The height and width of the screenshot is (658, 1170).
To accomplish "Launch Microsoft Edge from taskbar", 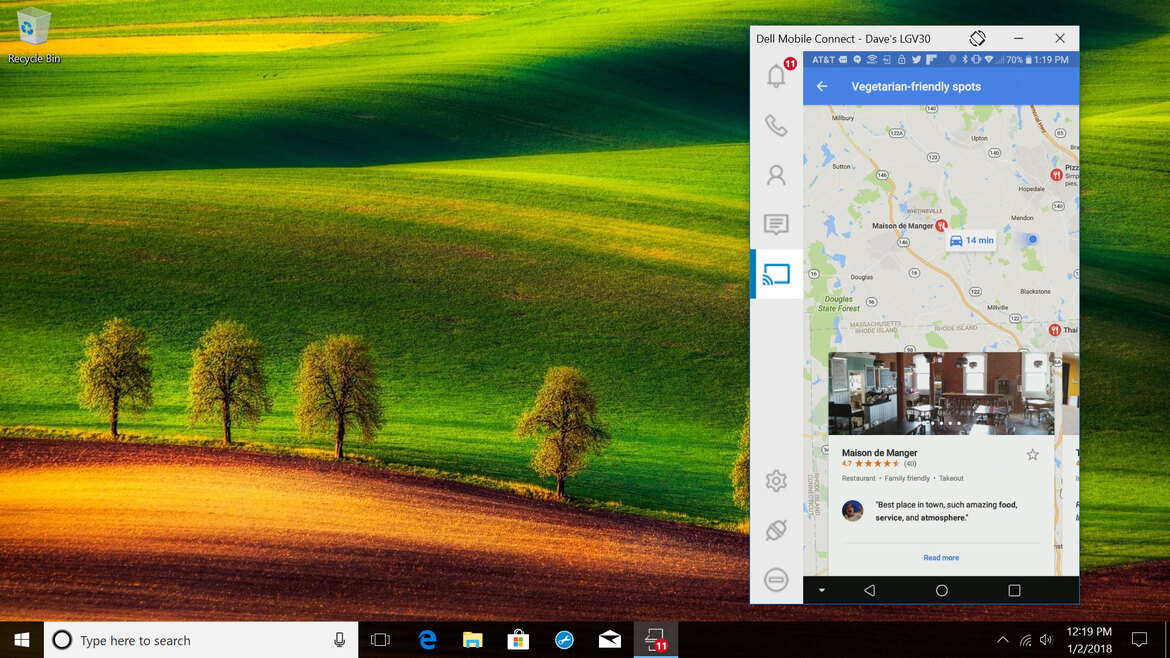I will point(427,640).
